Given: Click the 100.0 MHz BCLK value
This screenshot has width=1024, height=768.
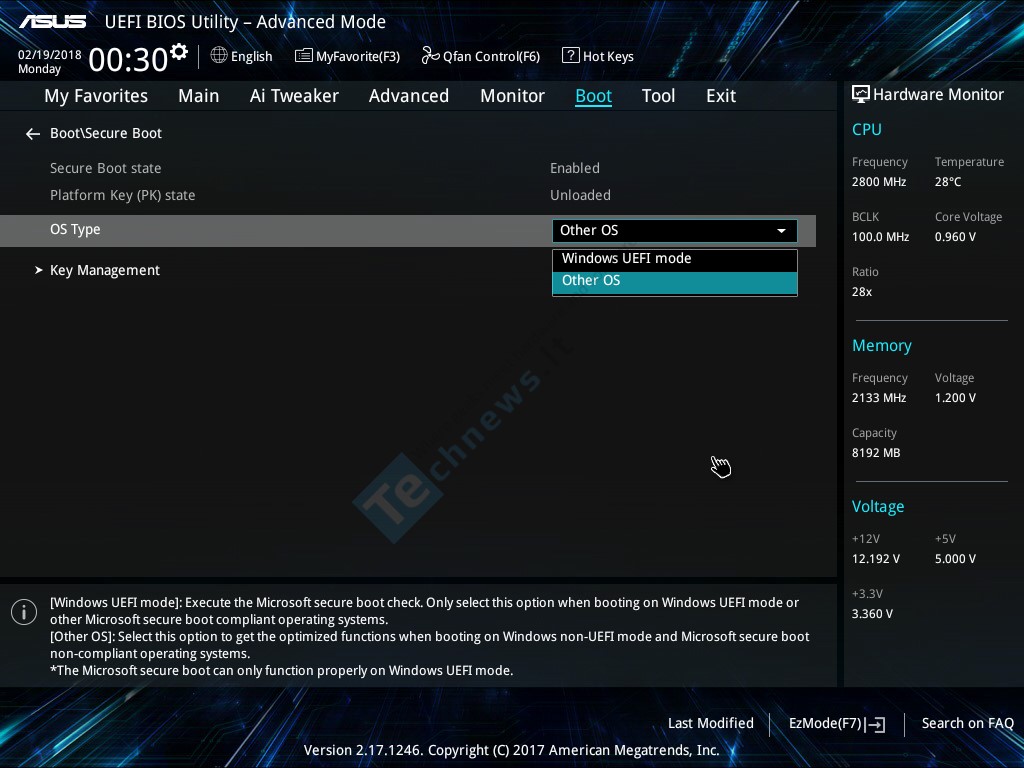Looking at the screenshot, I should pyautogui.click(x=880, y=237).
